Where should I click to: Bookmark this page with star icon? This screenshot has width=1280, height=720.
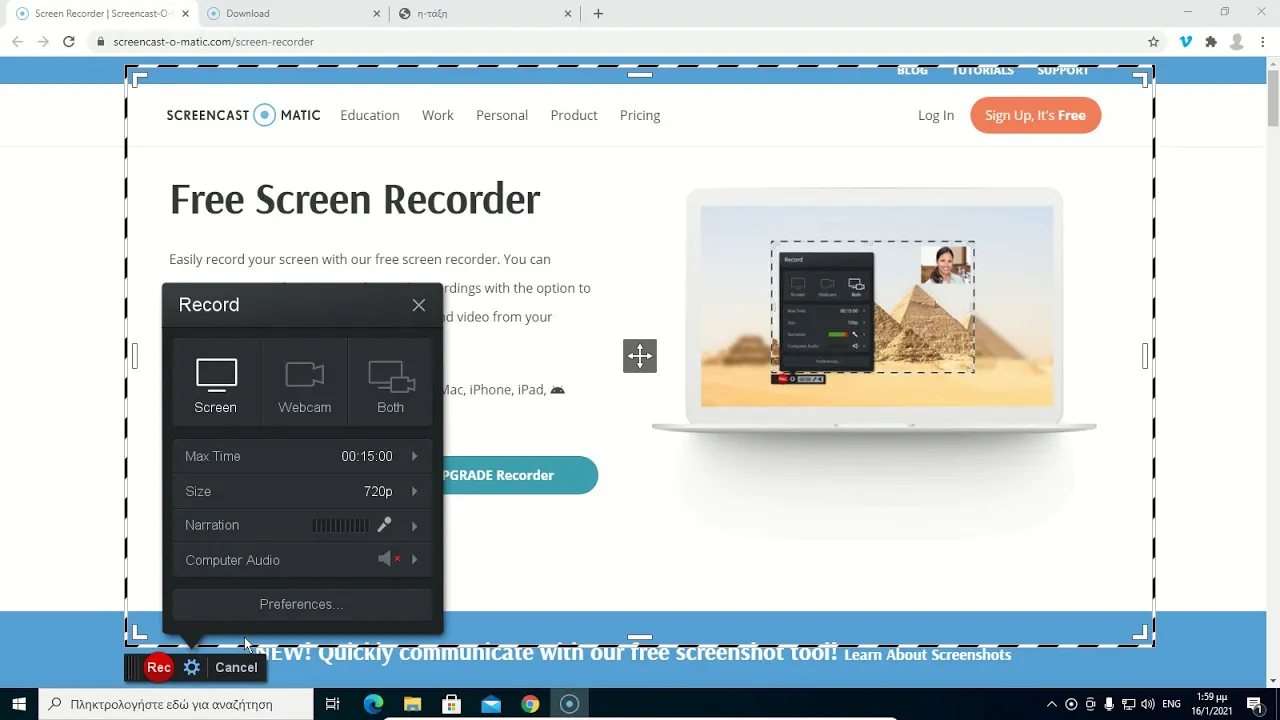(1153, 42)
